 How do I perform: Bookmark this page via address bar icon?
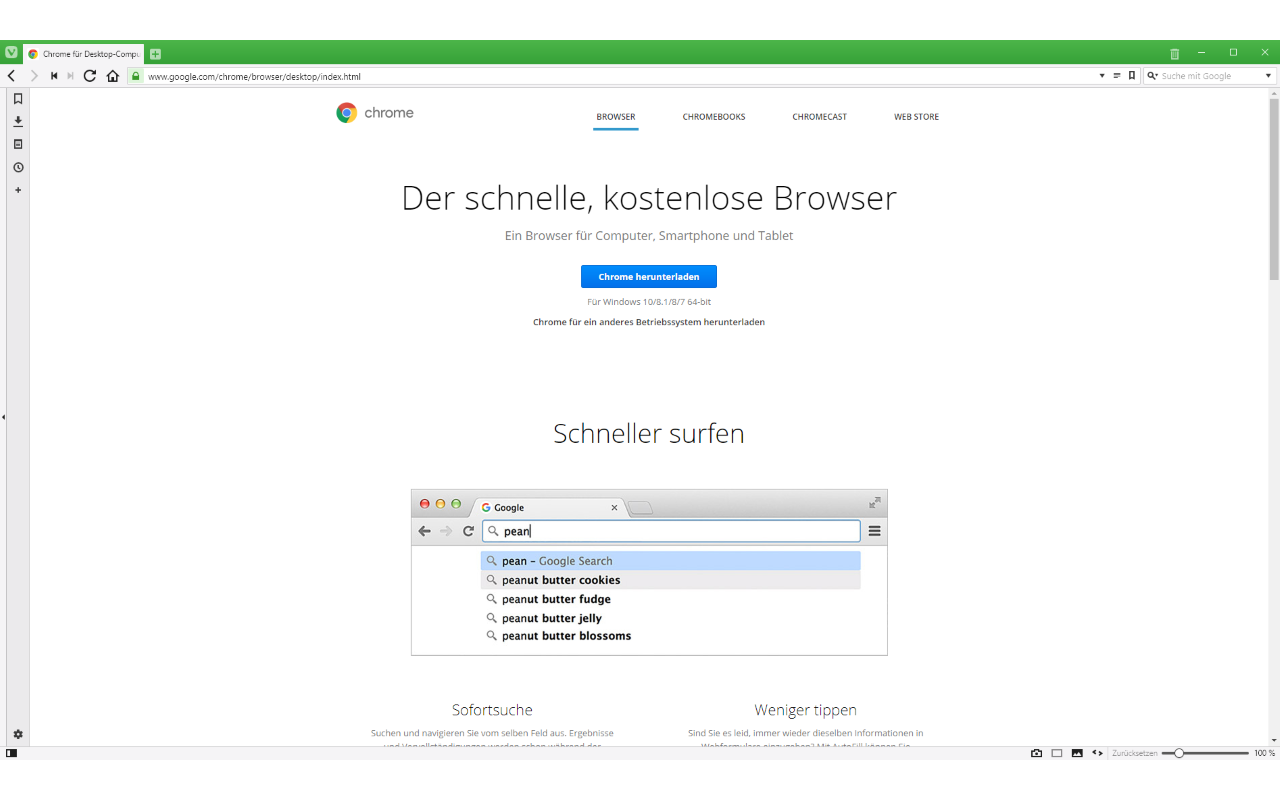click(1132, 76)
